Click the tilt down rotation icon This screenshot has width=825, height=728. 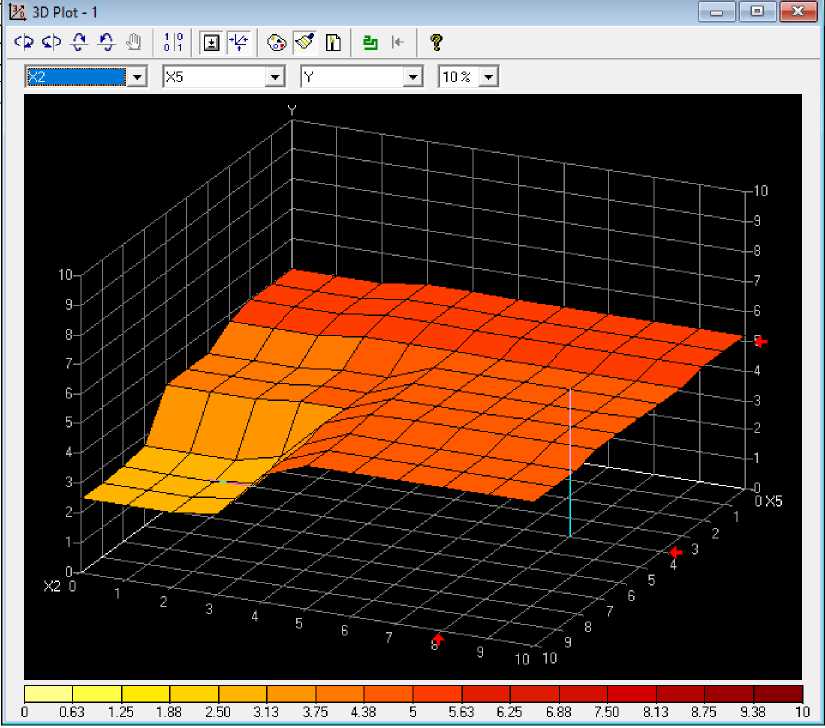106,42
